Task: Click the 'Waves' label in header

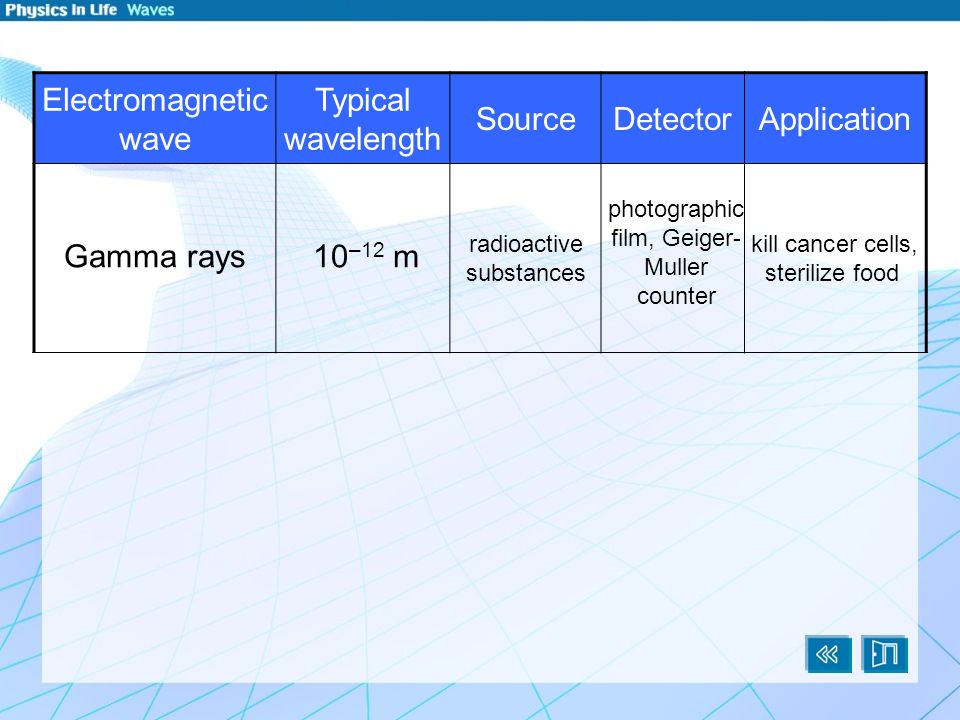Action: pyautogui.click(x=151, y=10)
